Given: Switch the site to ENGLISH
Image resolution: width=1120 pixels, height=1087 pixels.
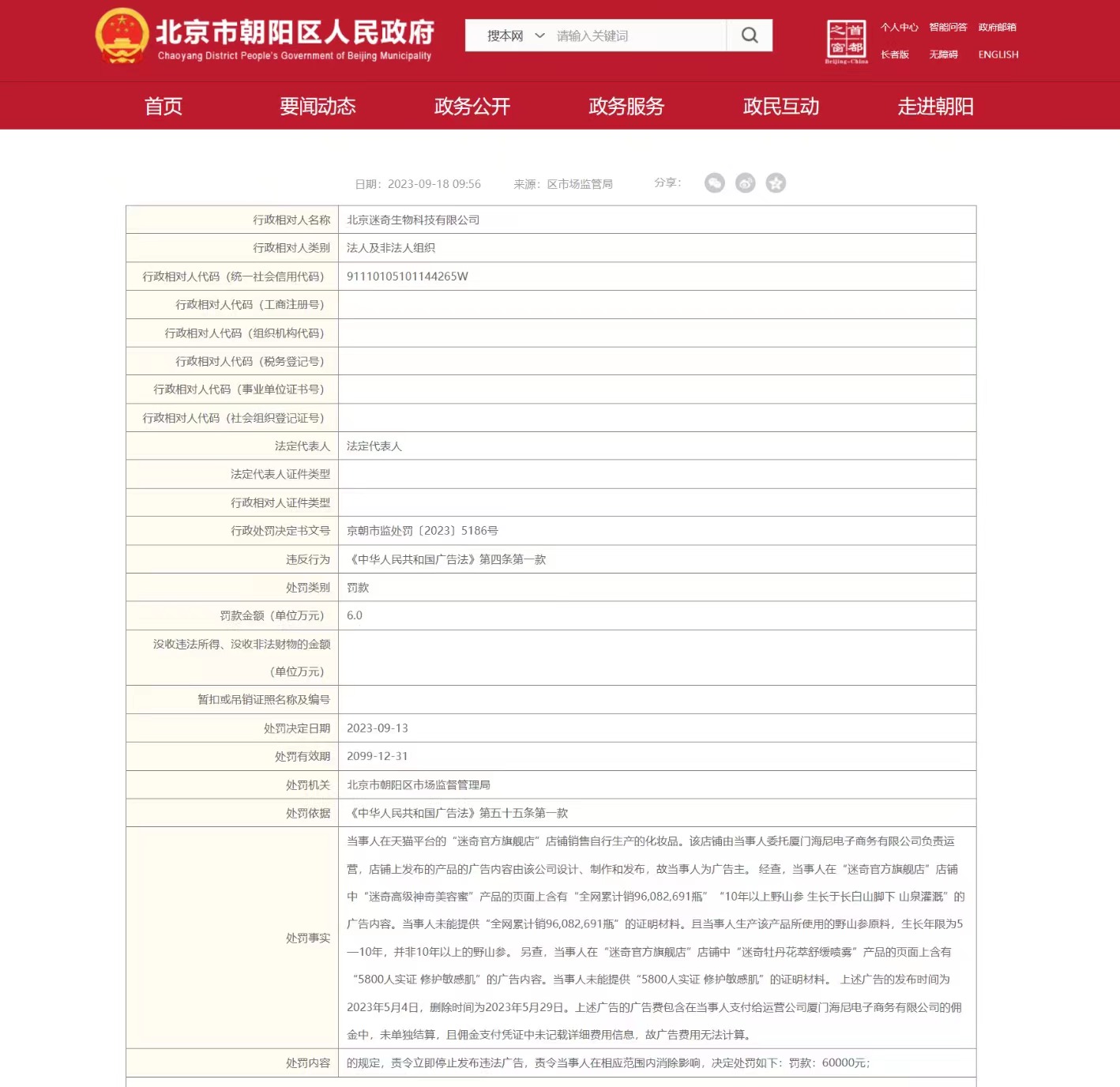Looking at the screenshot, I should tap(998, 55).
